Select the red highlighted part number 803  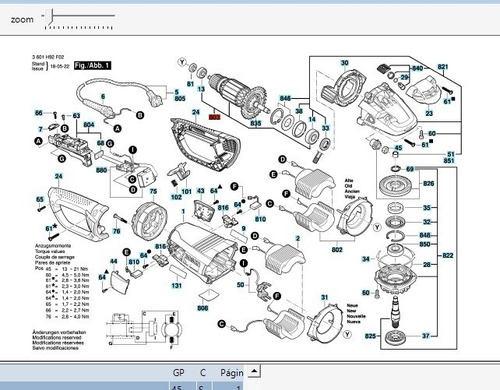tap(214, 117)
